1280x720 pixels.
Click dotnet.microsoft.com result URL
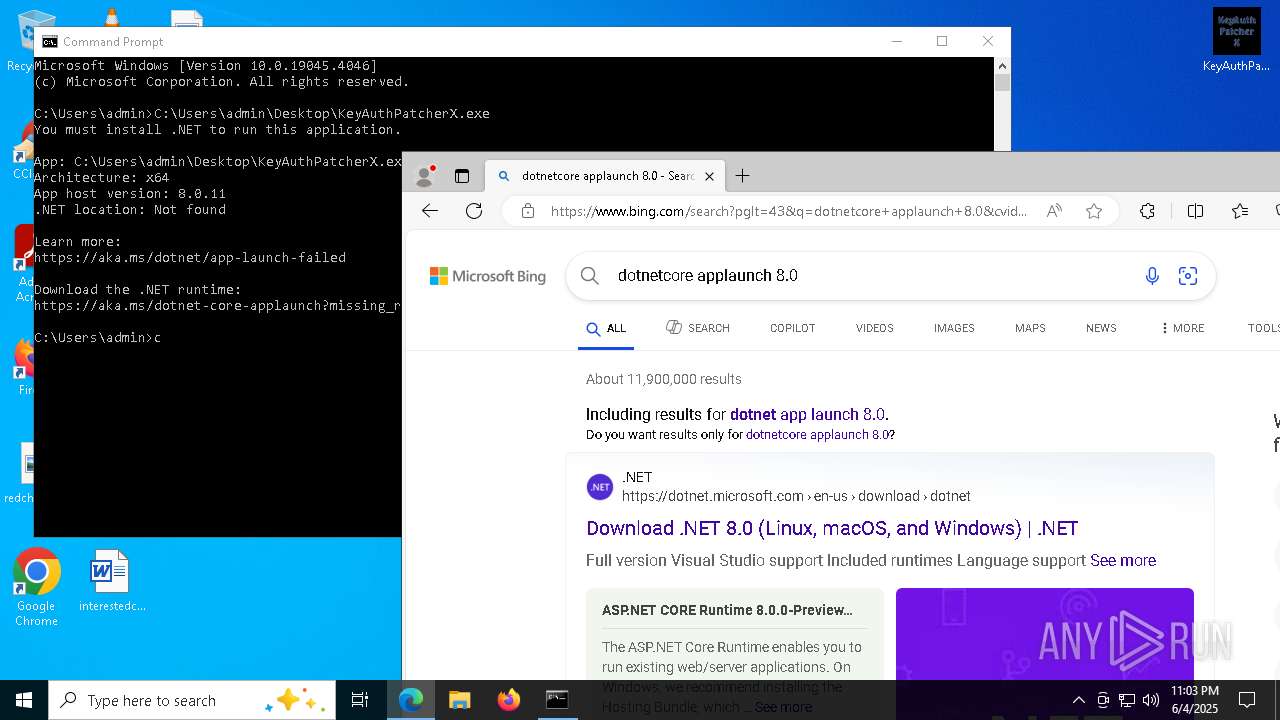click(x=796, y=496)
